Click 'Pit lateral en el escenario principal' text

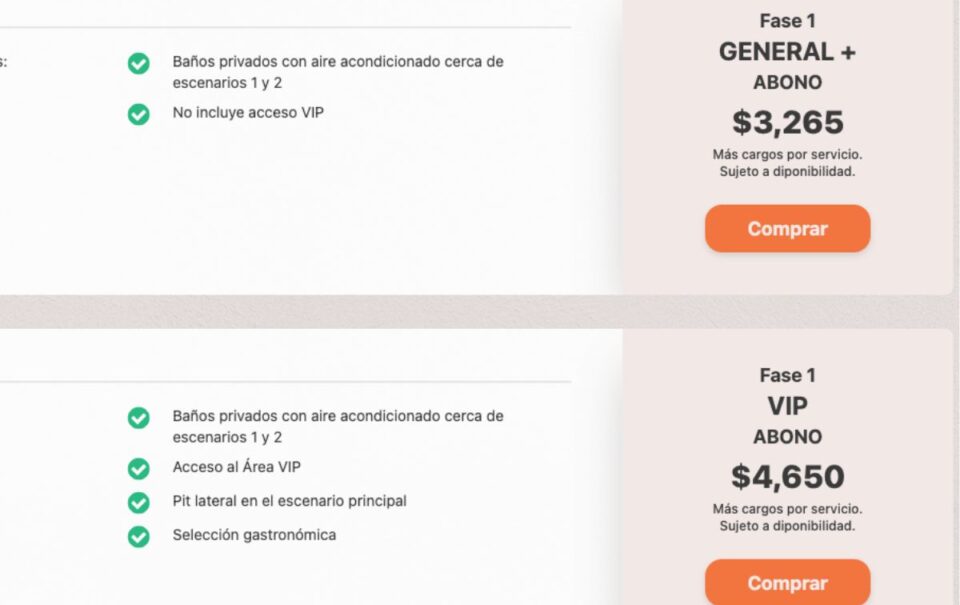tap(289, 501)
